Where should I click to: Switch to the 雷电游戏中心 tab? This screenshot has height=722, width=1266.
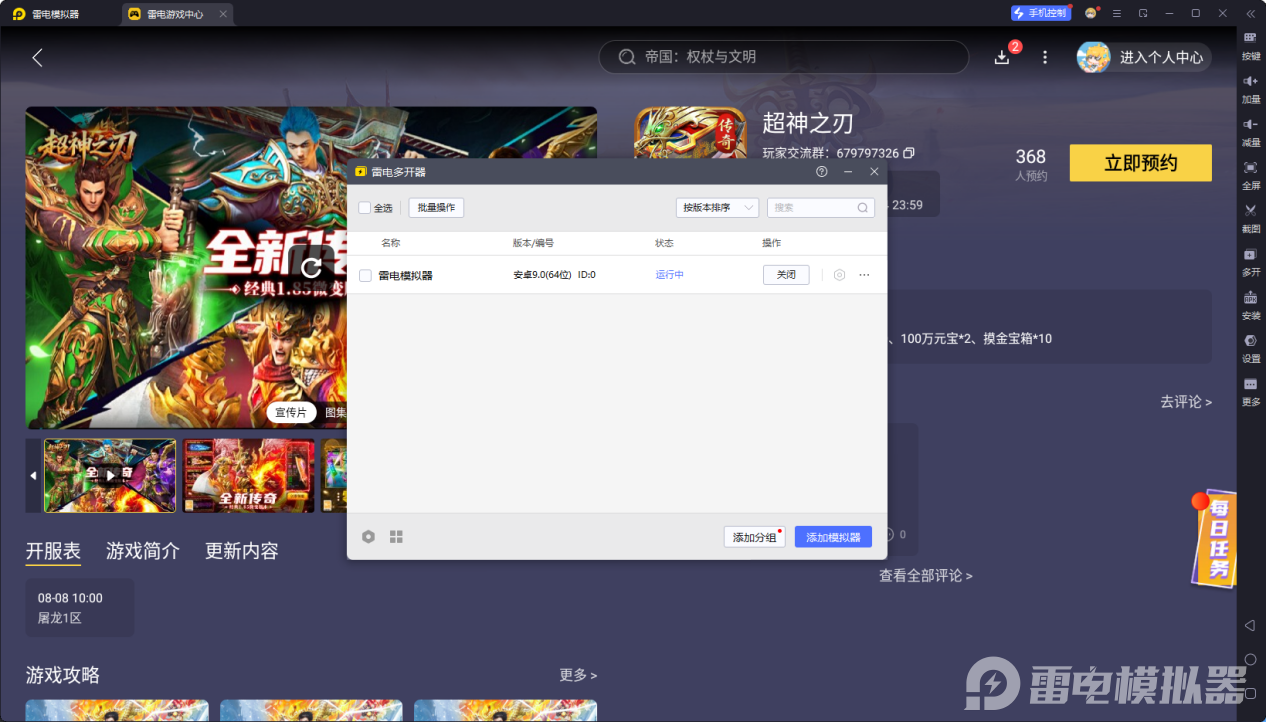pos(178,14)
